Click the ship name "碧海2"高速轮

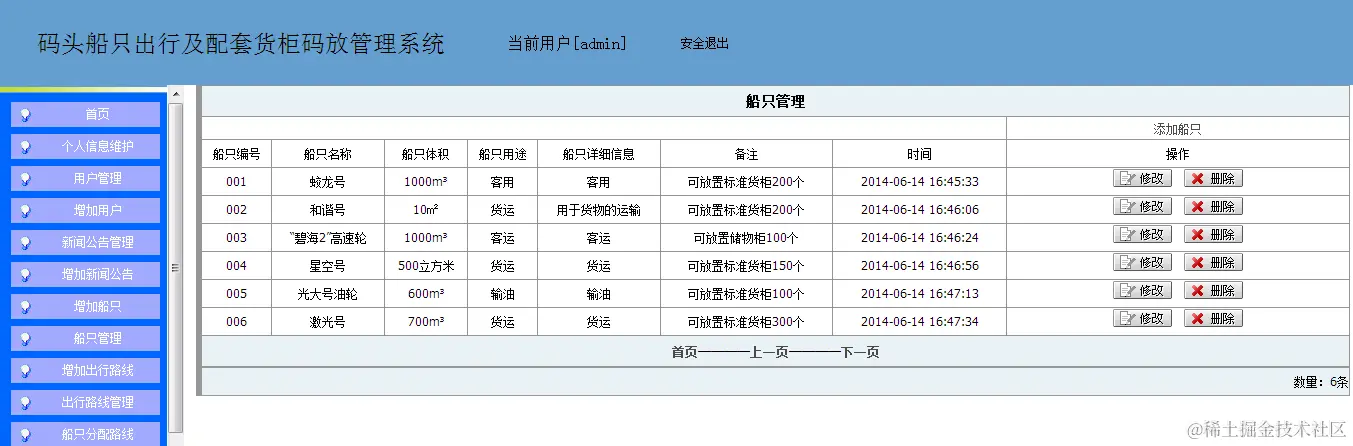[327, 238]
